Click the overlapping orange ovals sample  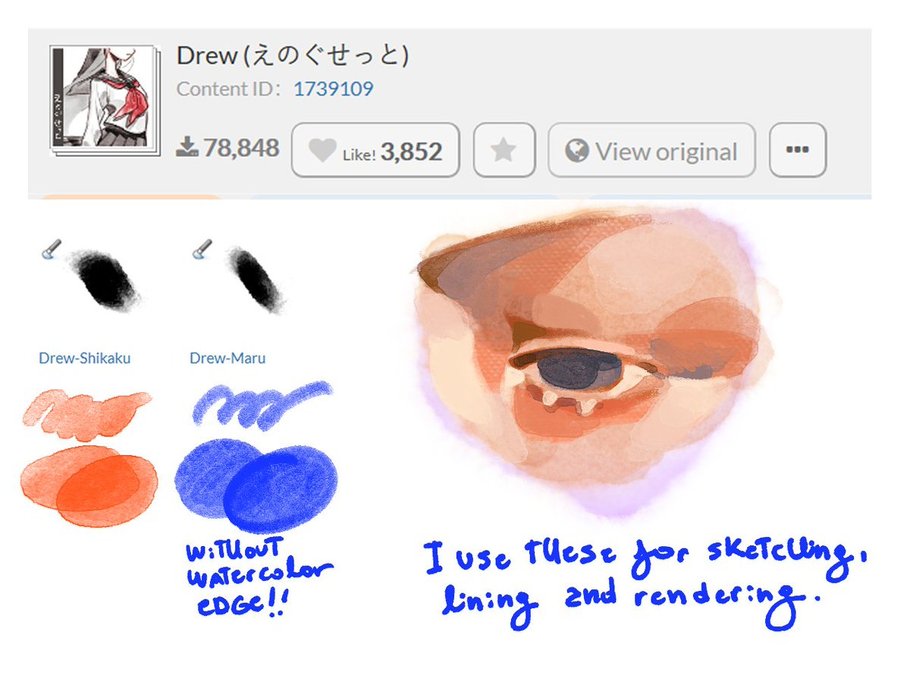pyautogui.click(x=89, y=486)
